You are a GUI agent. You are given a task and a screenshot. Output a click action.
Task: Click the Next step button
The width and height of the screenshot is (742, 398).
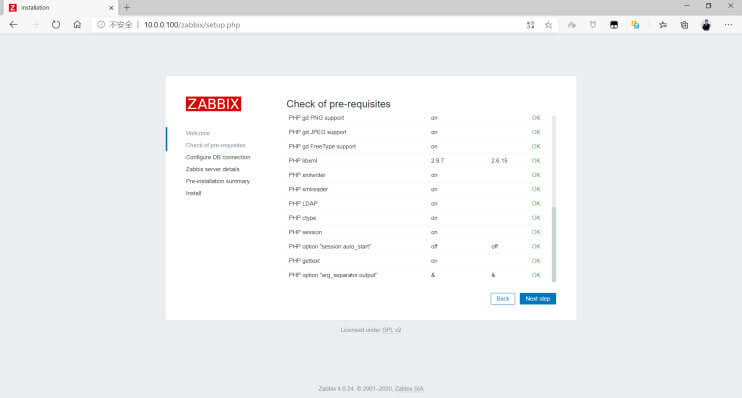click(538, 299)
